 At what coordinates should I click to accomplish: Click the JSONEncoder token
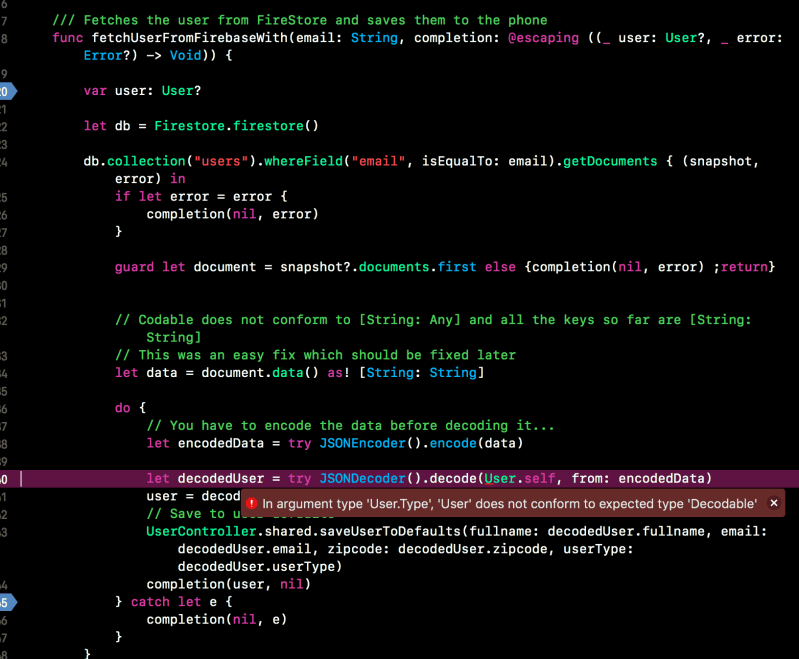(x=362, y=443)
